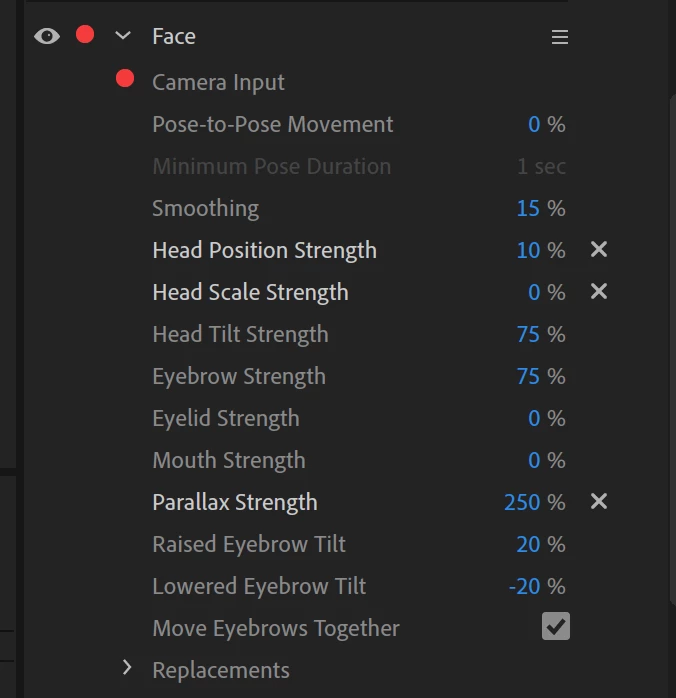Screen dimensions: 676x698
Task: Open the Face behavior hamburger menu
Action: point(560,37)
